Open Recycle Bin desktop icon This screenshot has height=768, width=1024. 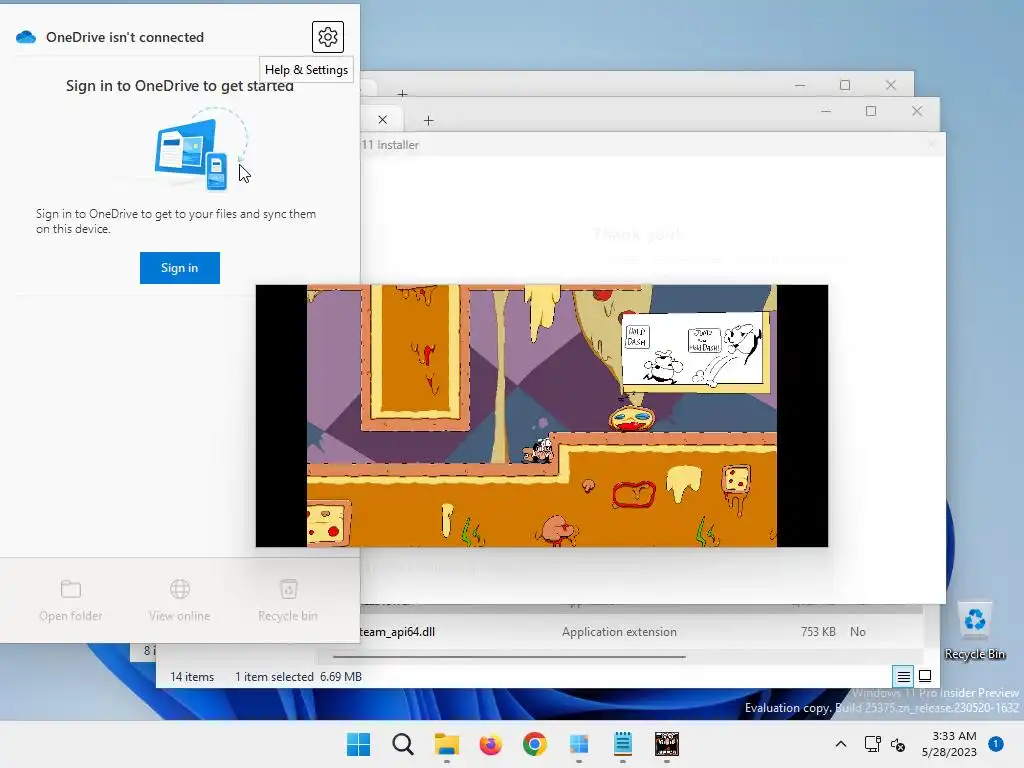[974, 631]
